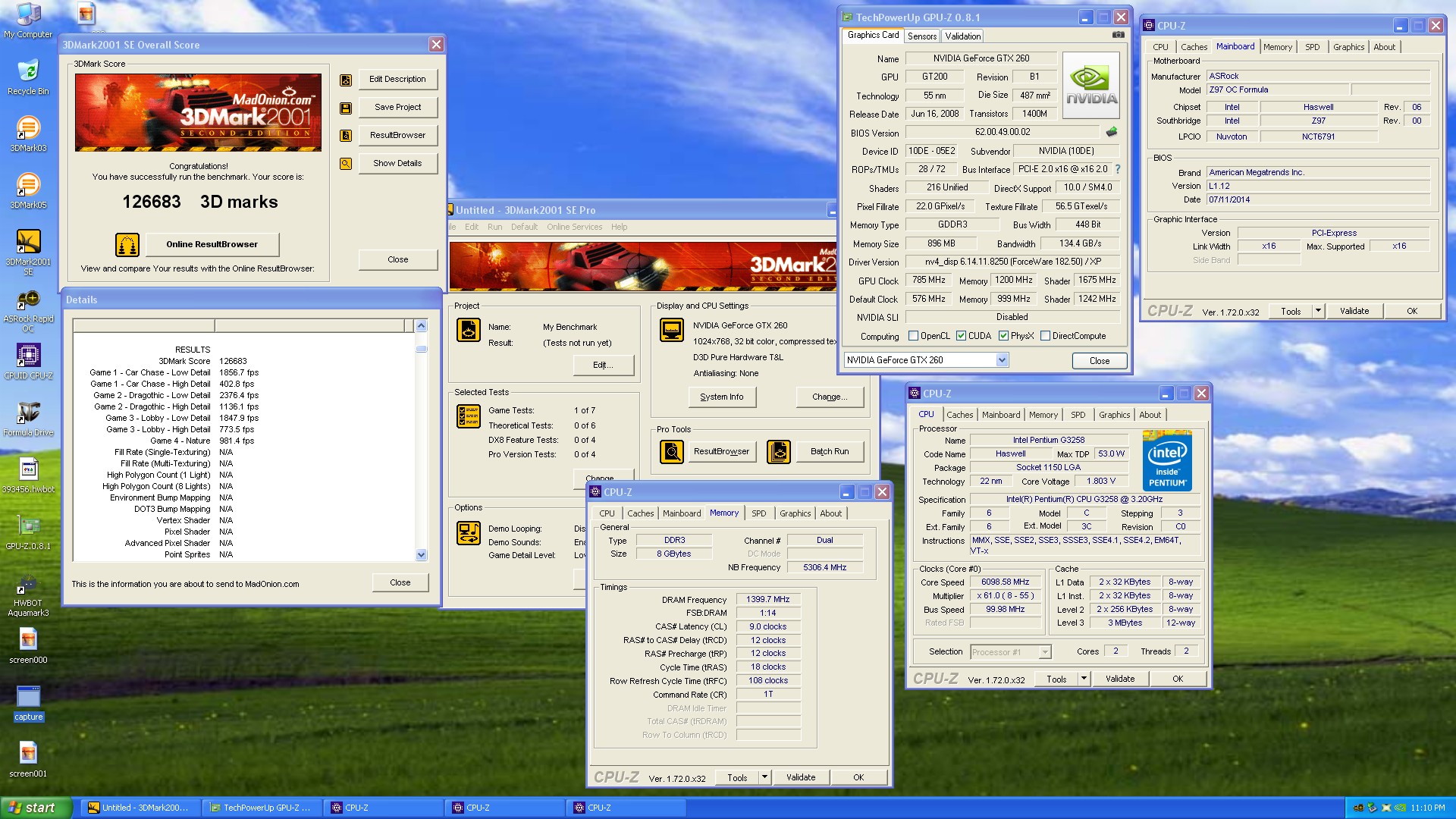Open Graphics tab in Processor CPU-Z window
The image size is (1456, 819).
pyautogui.click(x=1114, y=415)
